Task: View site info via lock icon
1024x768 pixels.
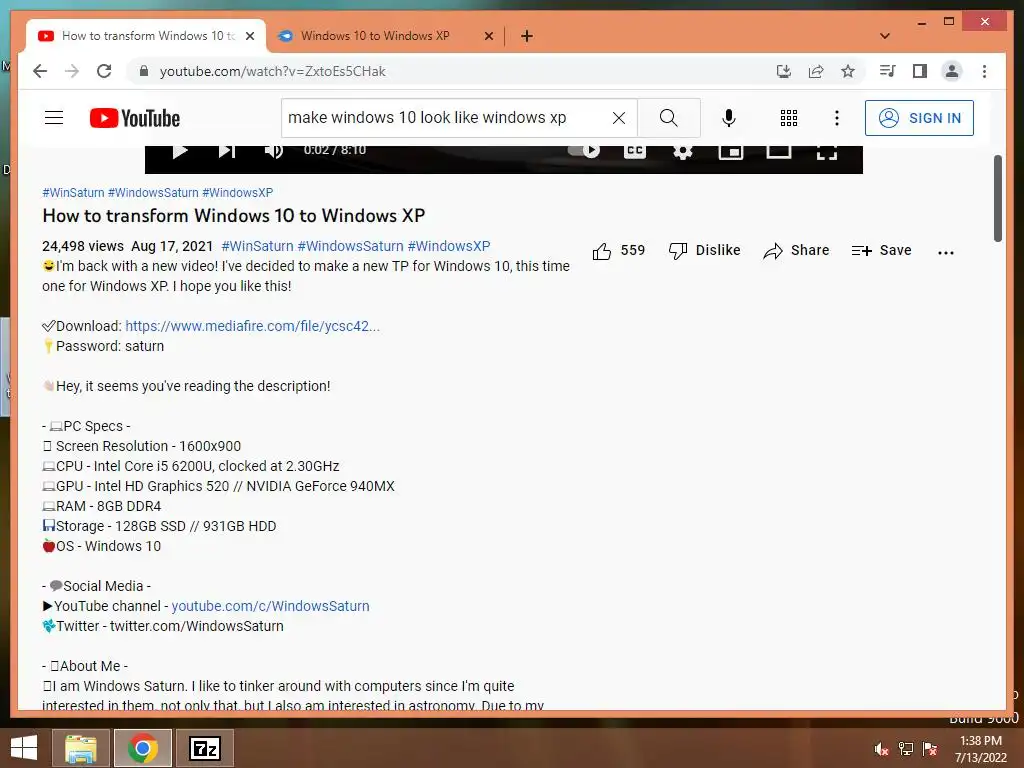Action: [x=144, y=71]
